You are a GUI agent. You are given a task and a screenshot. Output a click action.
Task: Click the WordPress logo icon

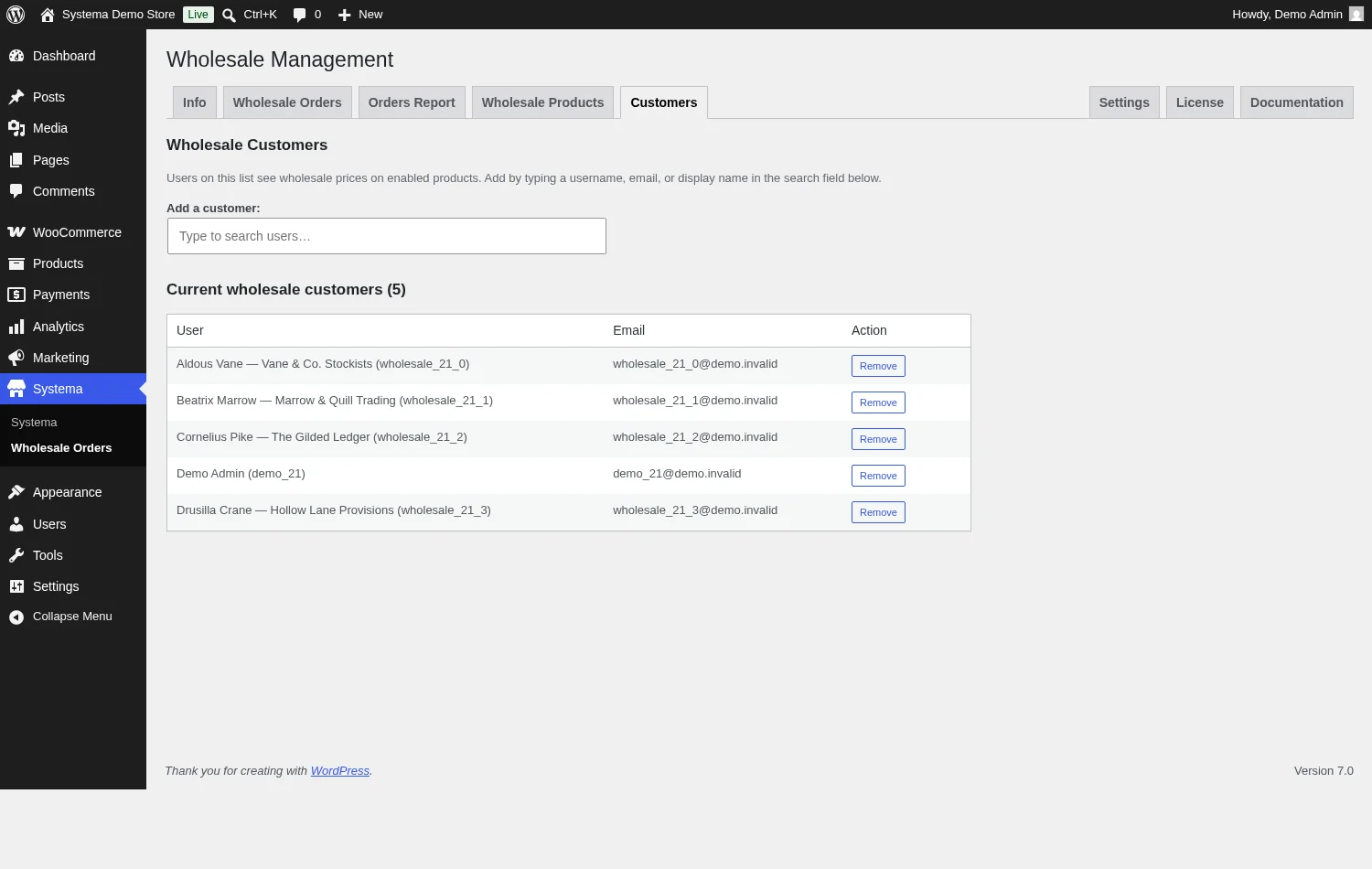pyautogui.click(x=16, y=15)
